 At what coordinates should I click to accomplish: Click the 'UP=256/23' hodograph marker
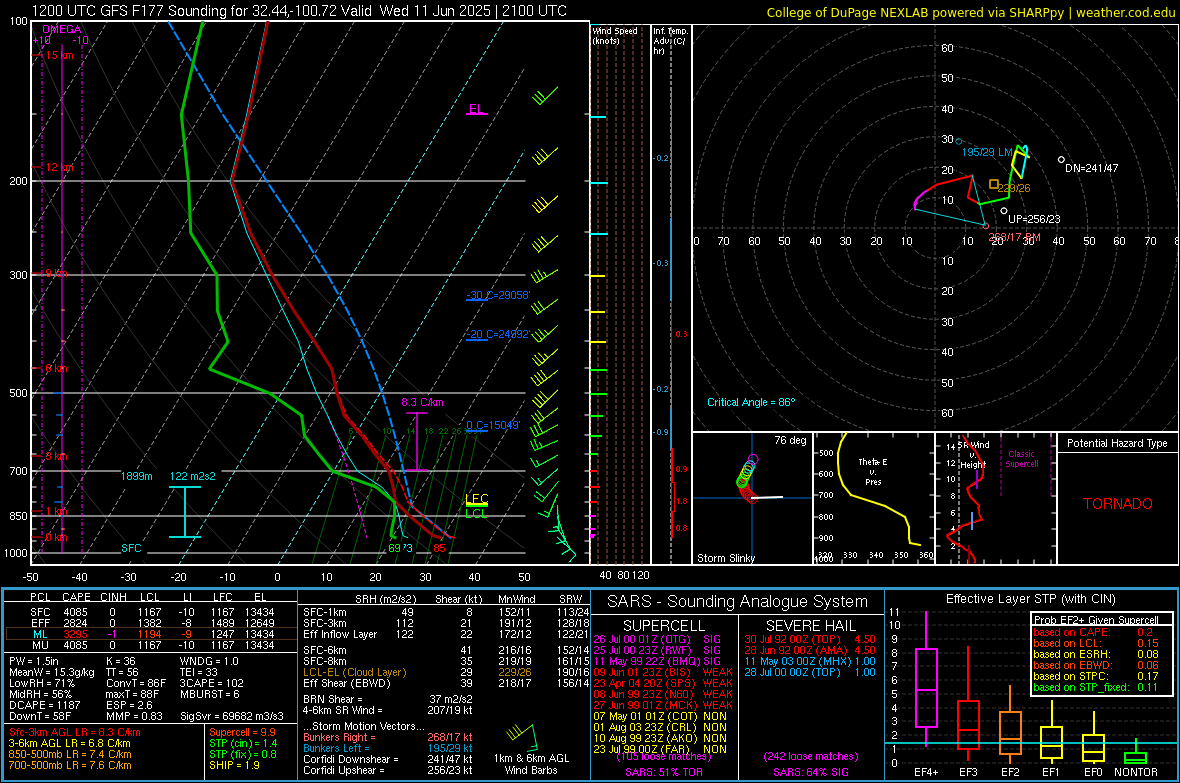[1034, 219]
